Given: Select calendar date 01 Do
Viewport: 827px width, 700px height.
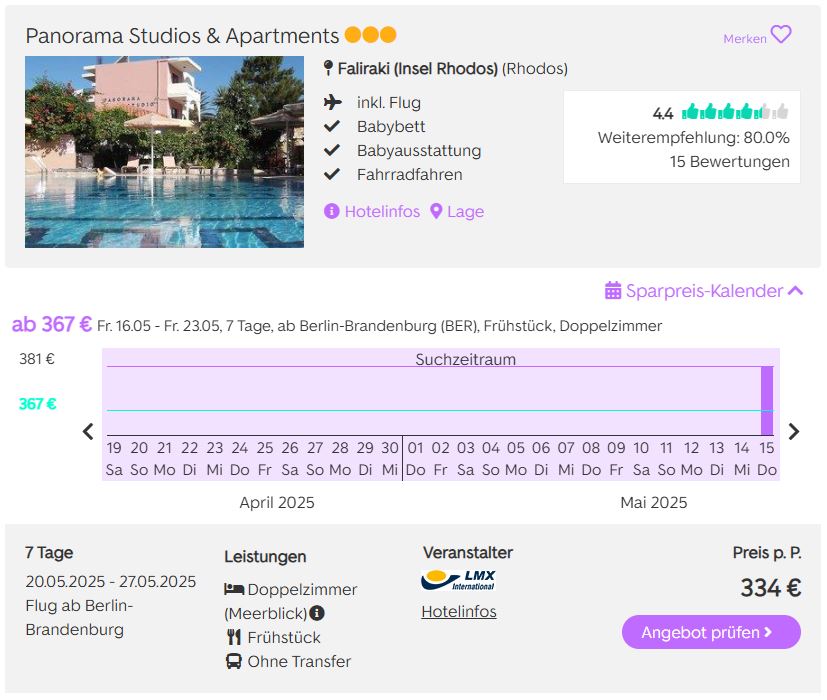Looking at the screenshot, I should click(x=416, y=458).
